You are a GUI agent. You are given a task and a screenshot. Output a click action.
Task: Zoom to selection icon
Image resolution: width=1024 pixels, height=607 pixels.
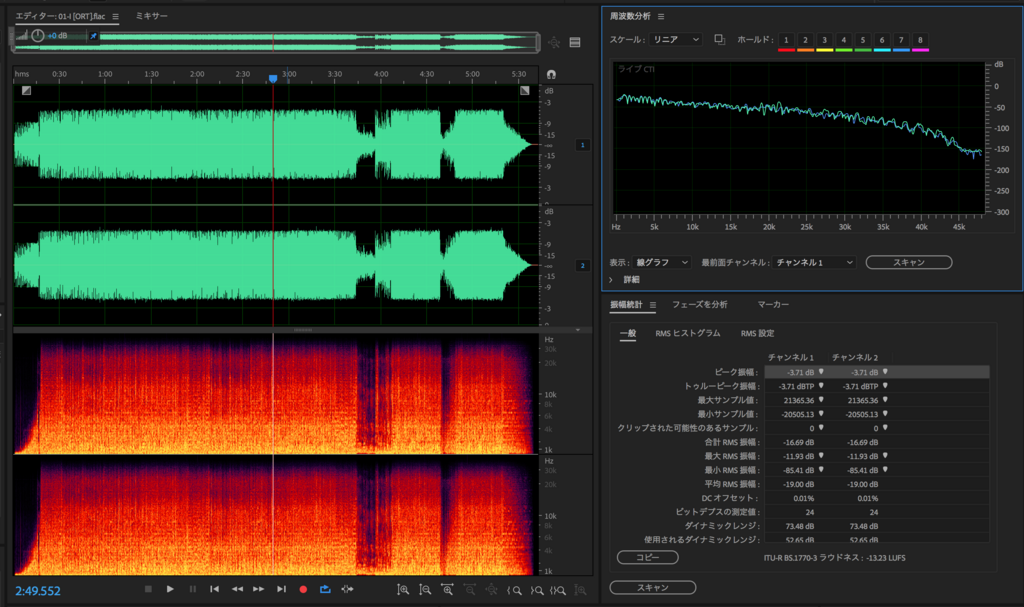pos(558,591)
